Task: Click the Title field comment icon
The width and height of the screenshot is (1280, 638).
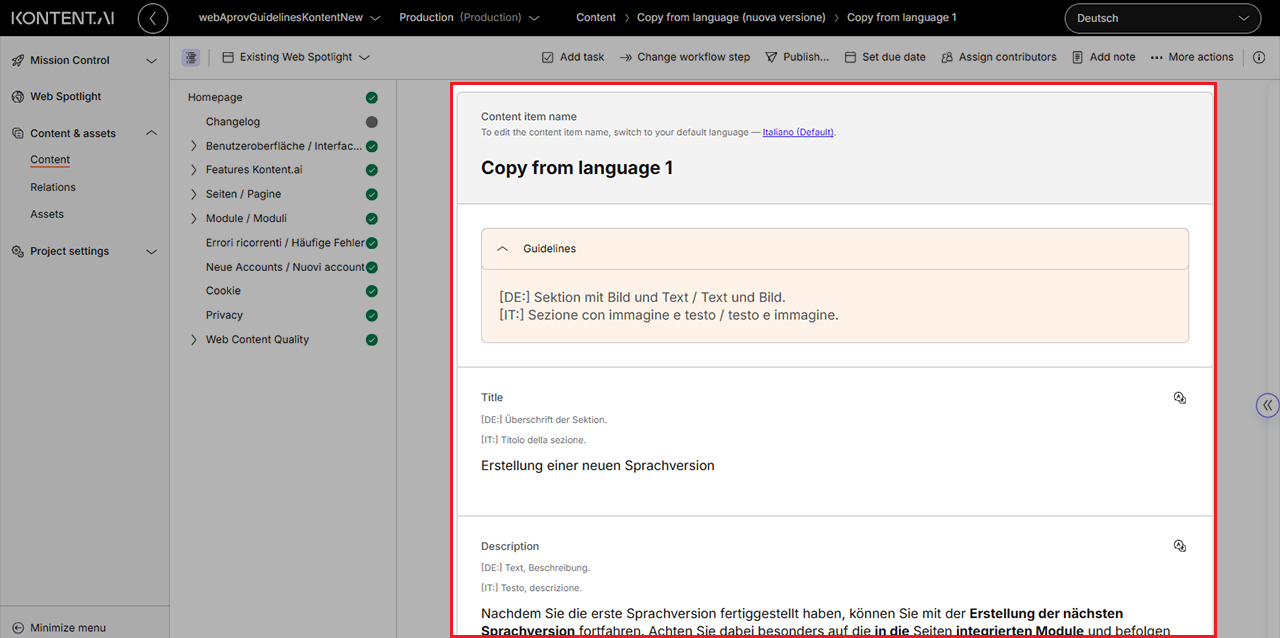Action: point(1180,398)
